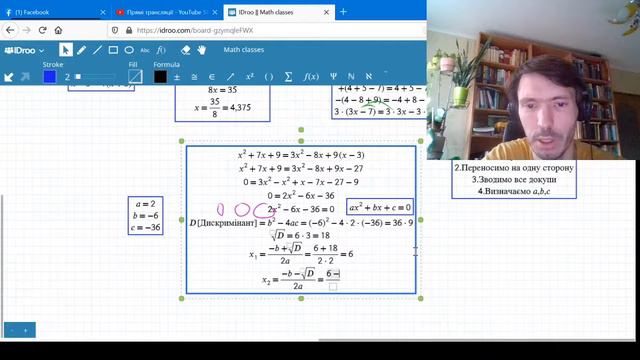The image size is (640, 360).
Task: Click the site security lock icon
Action: (129, 30)
